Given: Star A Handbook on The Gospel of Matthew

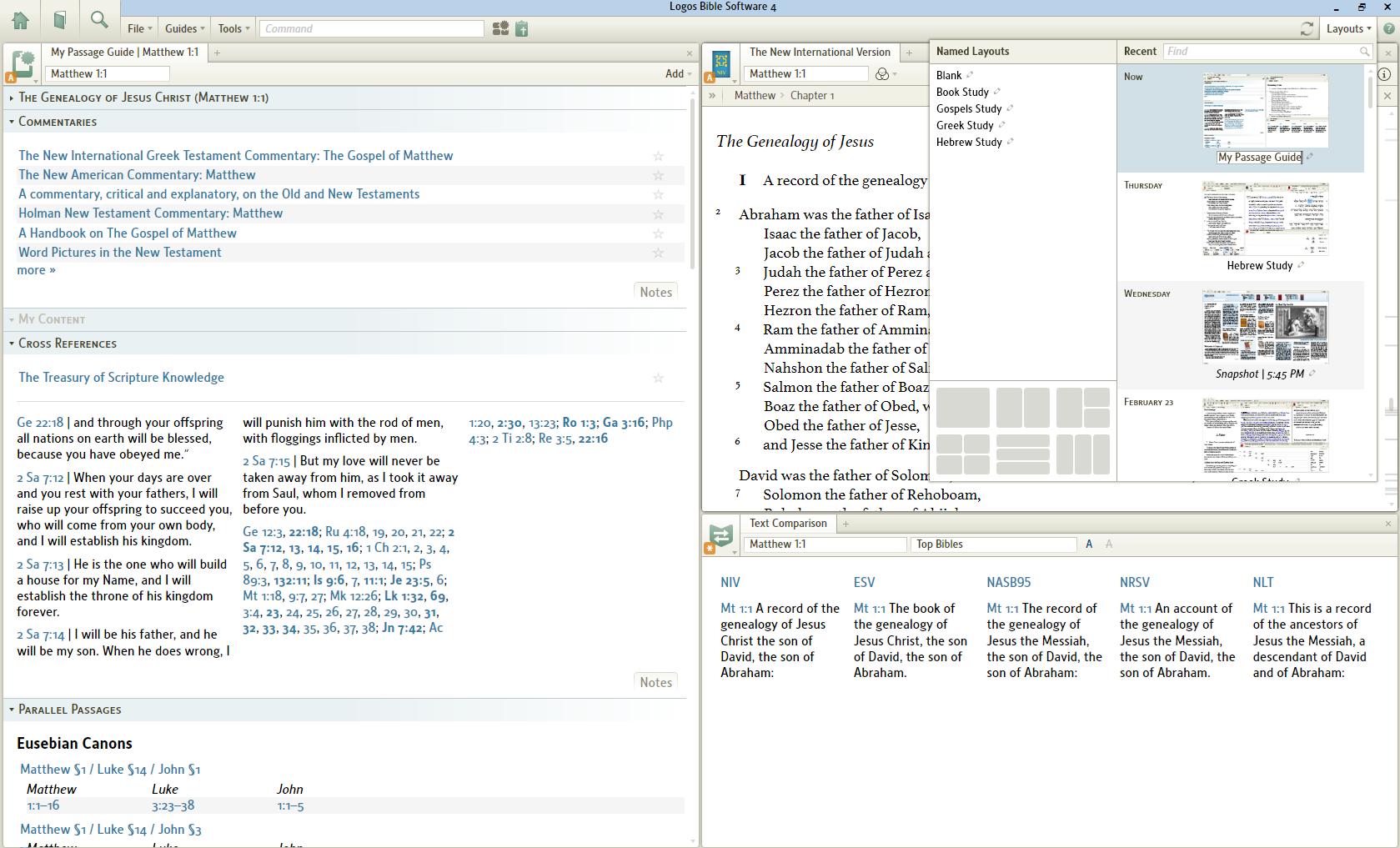Looking at the screenshot, I should tap(658, 233).
